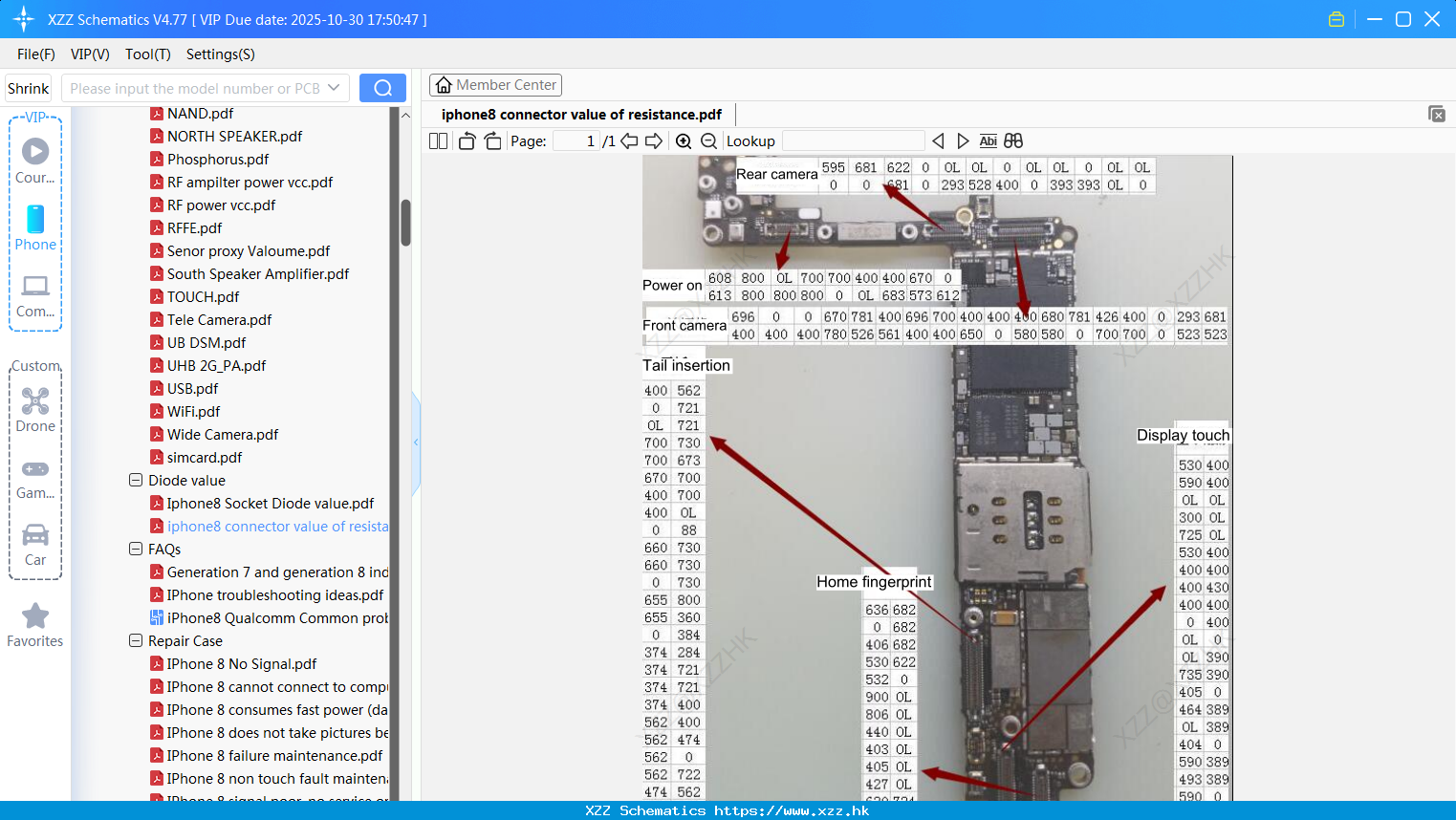Screen dimensions: 1456x820
Task: Find previous lookup result
Action: [938, 141]
